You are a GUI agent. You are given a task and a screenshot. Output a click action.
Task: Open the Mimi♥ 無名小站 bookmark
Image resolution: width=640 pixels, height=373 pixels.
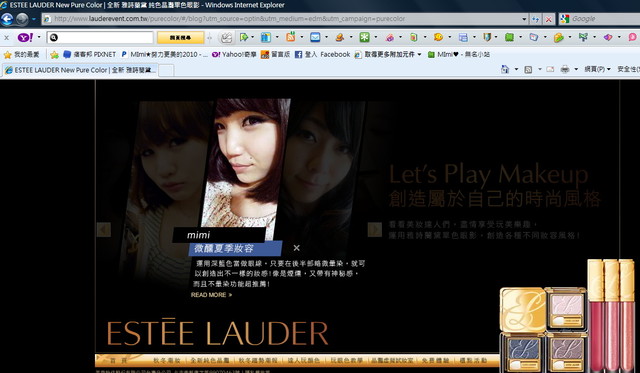coord(458,54)
